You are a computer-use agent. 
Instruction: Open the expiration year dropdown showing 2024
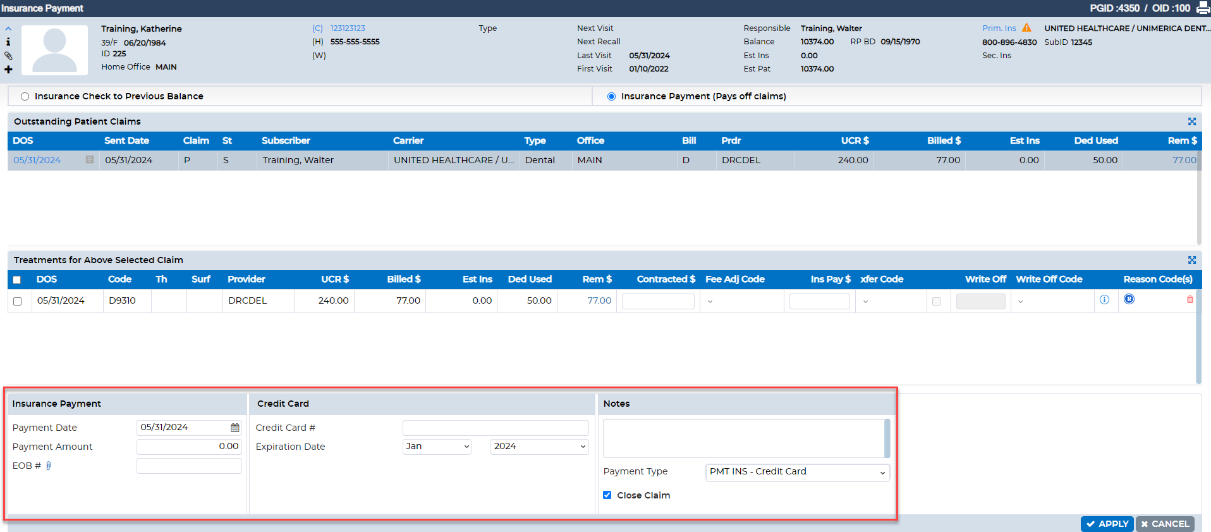click(539, 447)
